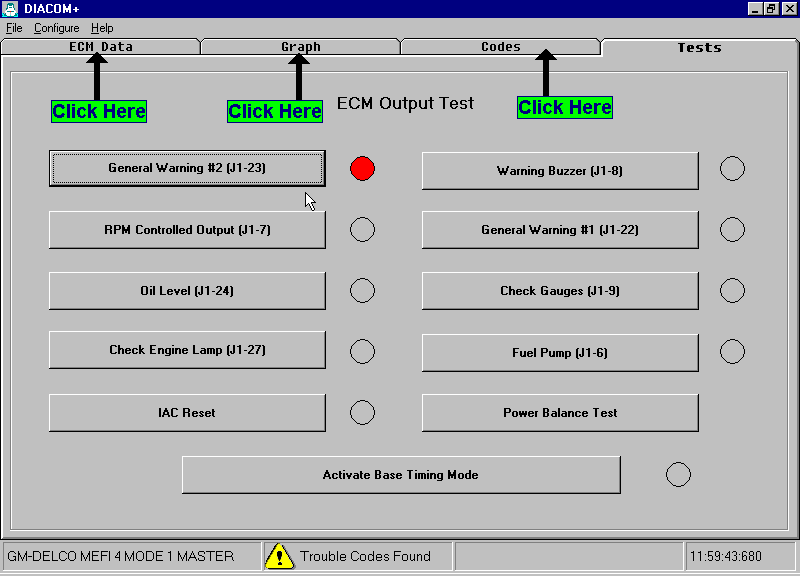Click the ECM Output Test heading
This screenshot has width=800, height=576.
pos(405,103)
